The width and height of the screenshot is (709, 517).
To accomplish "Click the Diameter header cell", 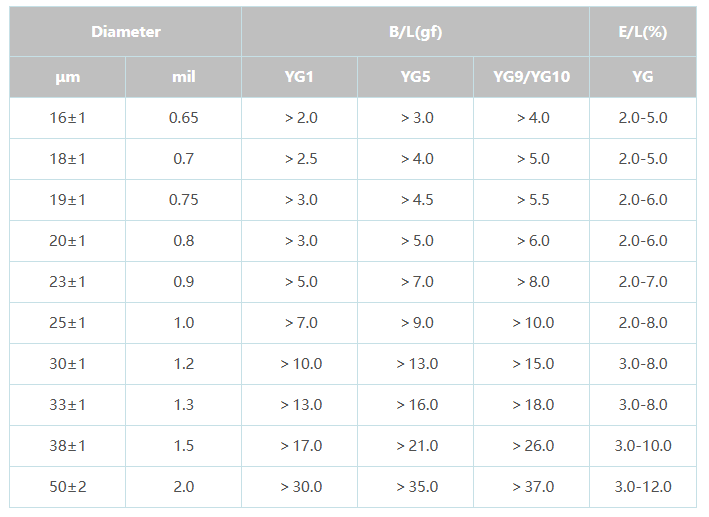I will coord(126,32).
